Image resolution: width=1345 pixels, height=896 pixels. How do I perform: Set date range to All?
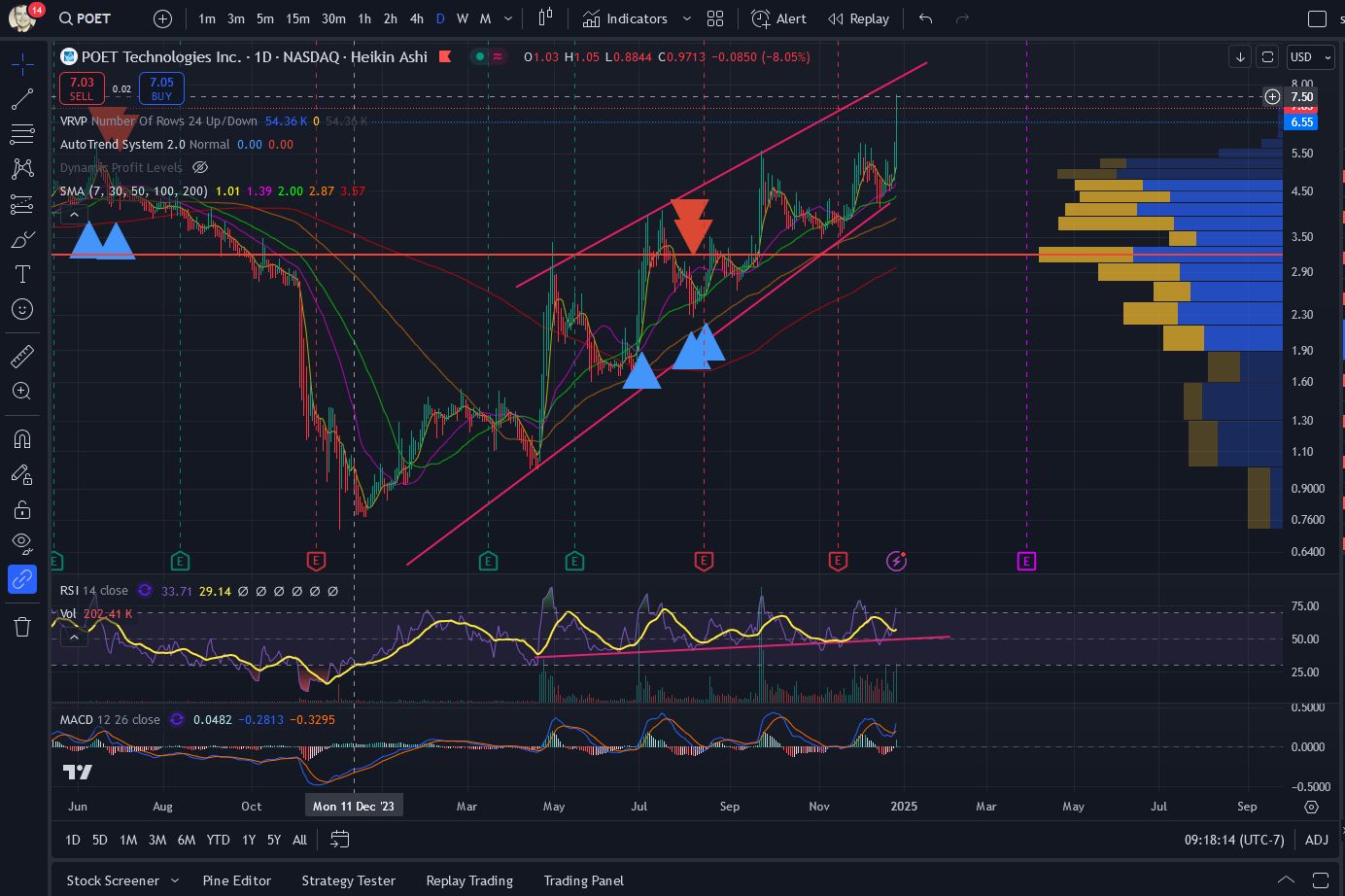299,840
